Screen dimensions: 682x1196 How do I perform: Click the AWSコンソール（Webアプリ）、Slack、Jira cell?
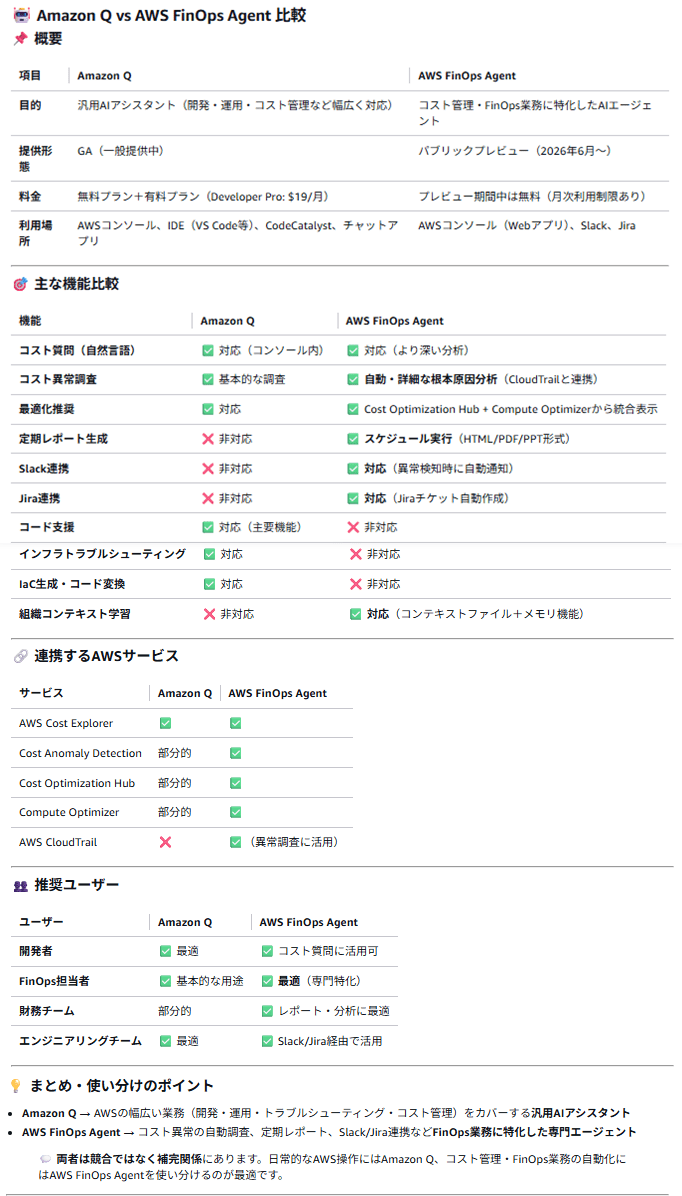[527, 226]
